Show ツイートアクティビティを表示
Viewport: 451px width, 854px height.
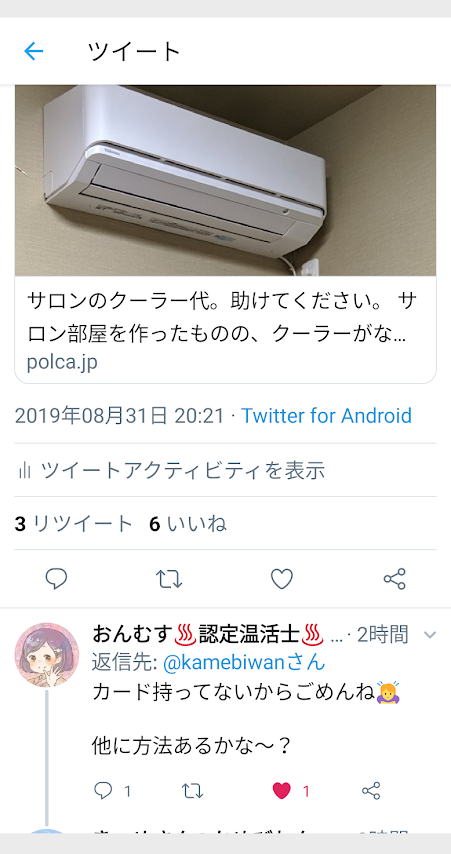(182, 470)
